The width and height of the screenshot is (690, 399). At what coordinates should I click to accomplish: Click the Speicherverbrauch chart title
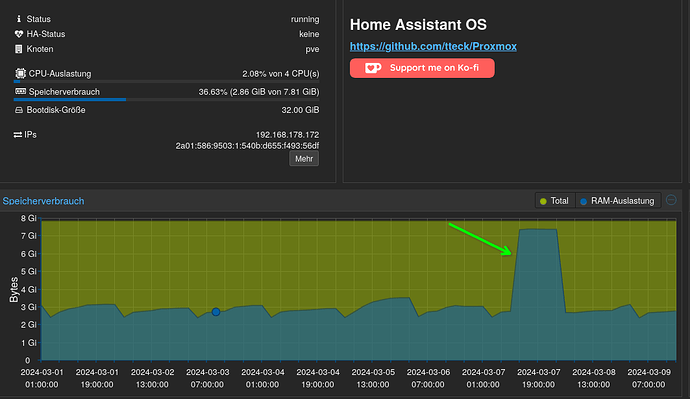[43, 201]
